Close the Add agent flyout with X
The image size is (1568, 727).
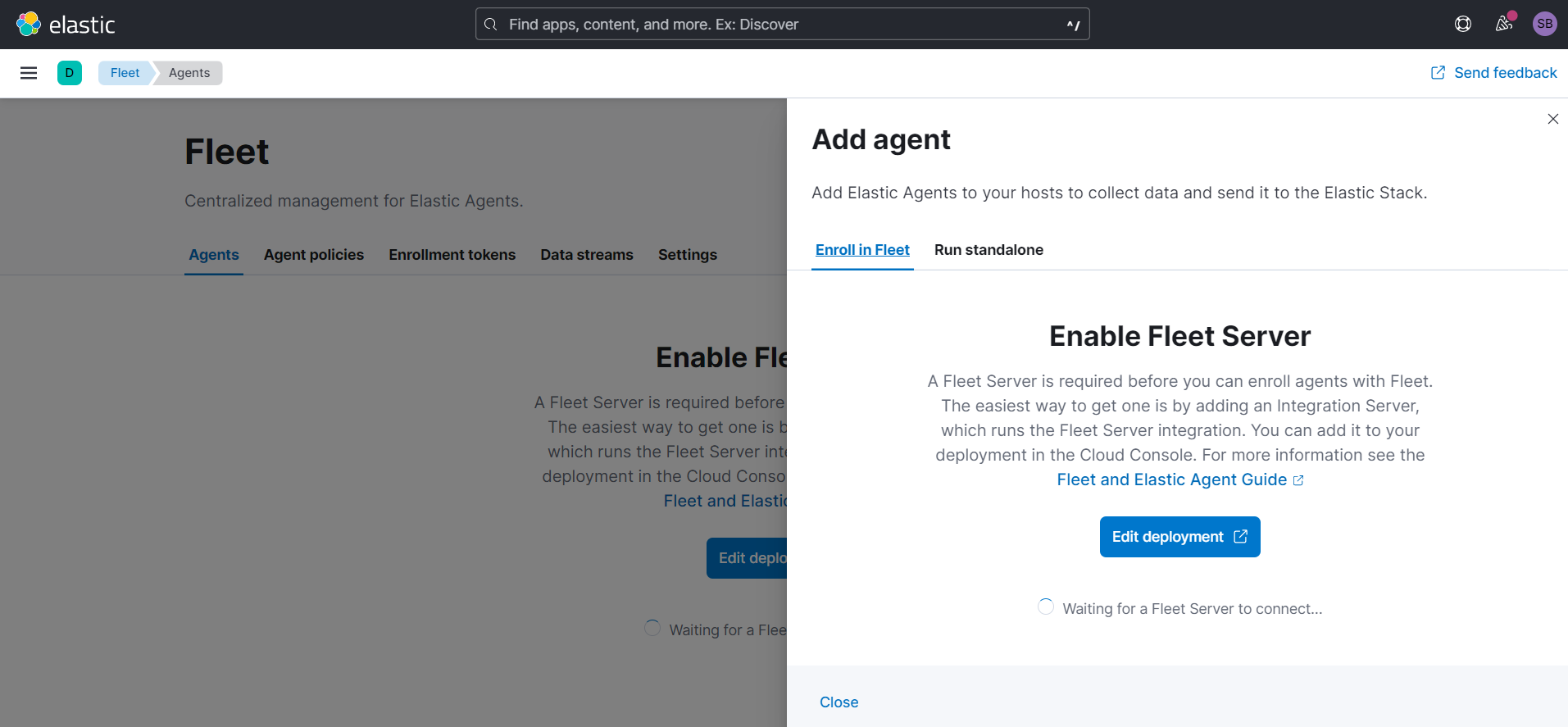(x=1552, y=119)
